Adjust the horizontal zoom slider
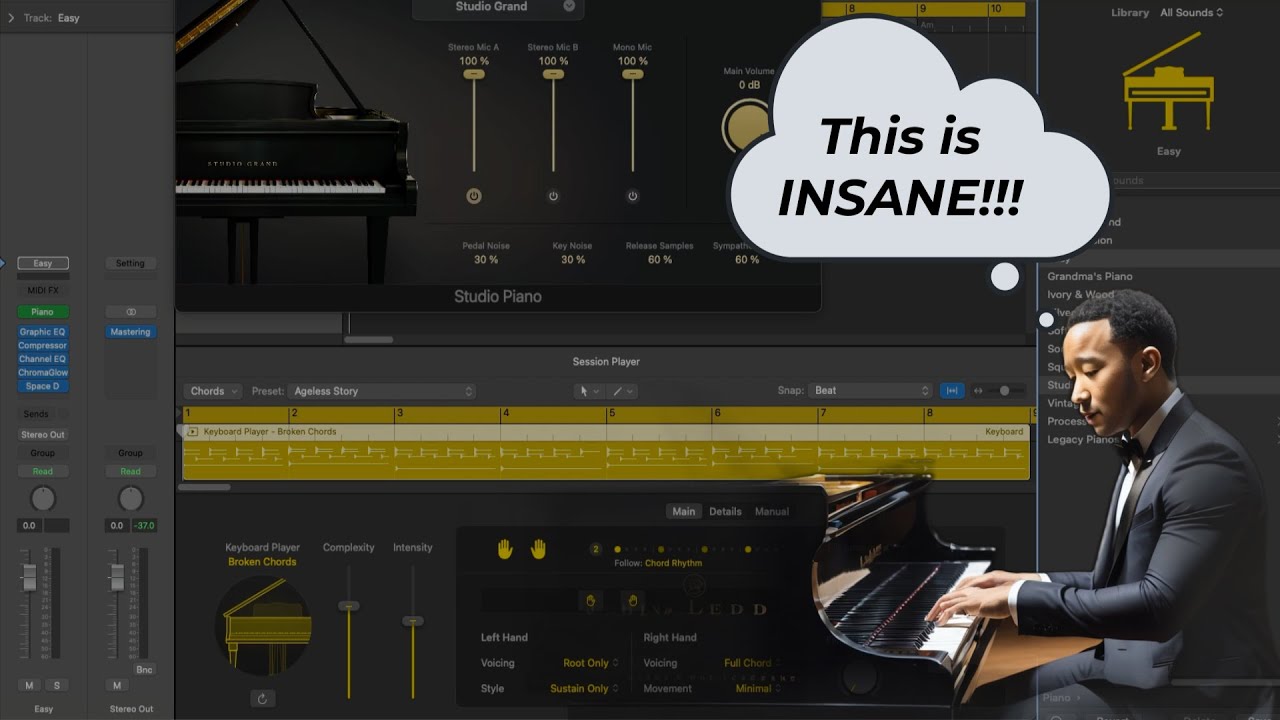1280x720 pixels. tap(1004, 391)
